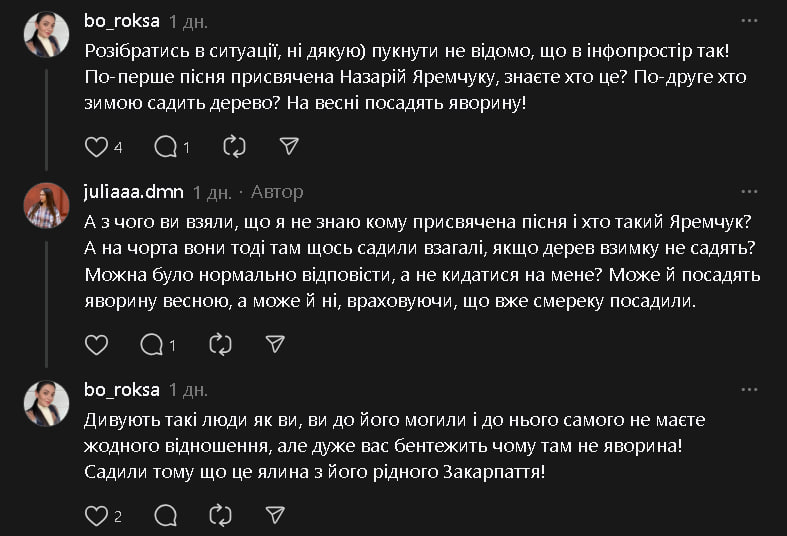
Task: Like the last bo_roksa comment
Action: [x=96, y=516]
